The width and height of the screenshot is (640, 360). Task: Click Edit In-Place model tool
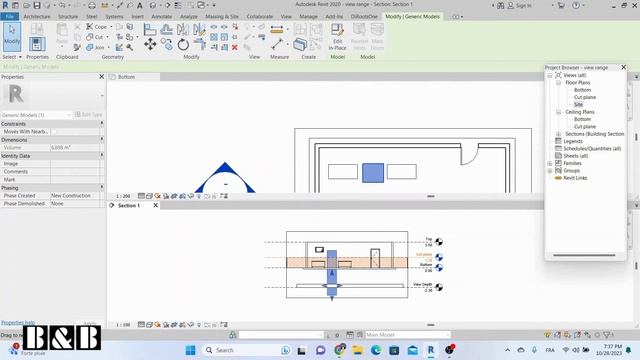pyautogui.click(x=337, y=37)
